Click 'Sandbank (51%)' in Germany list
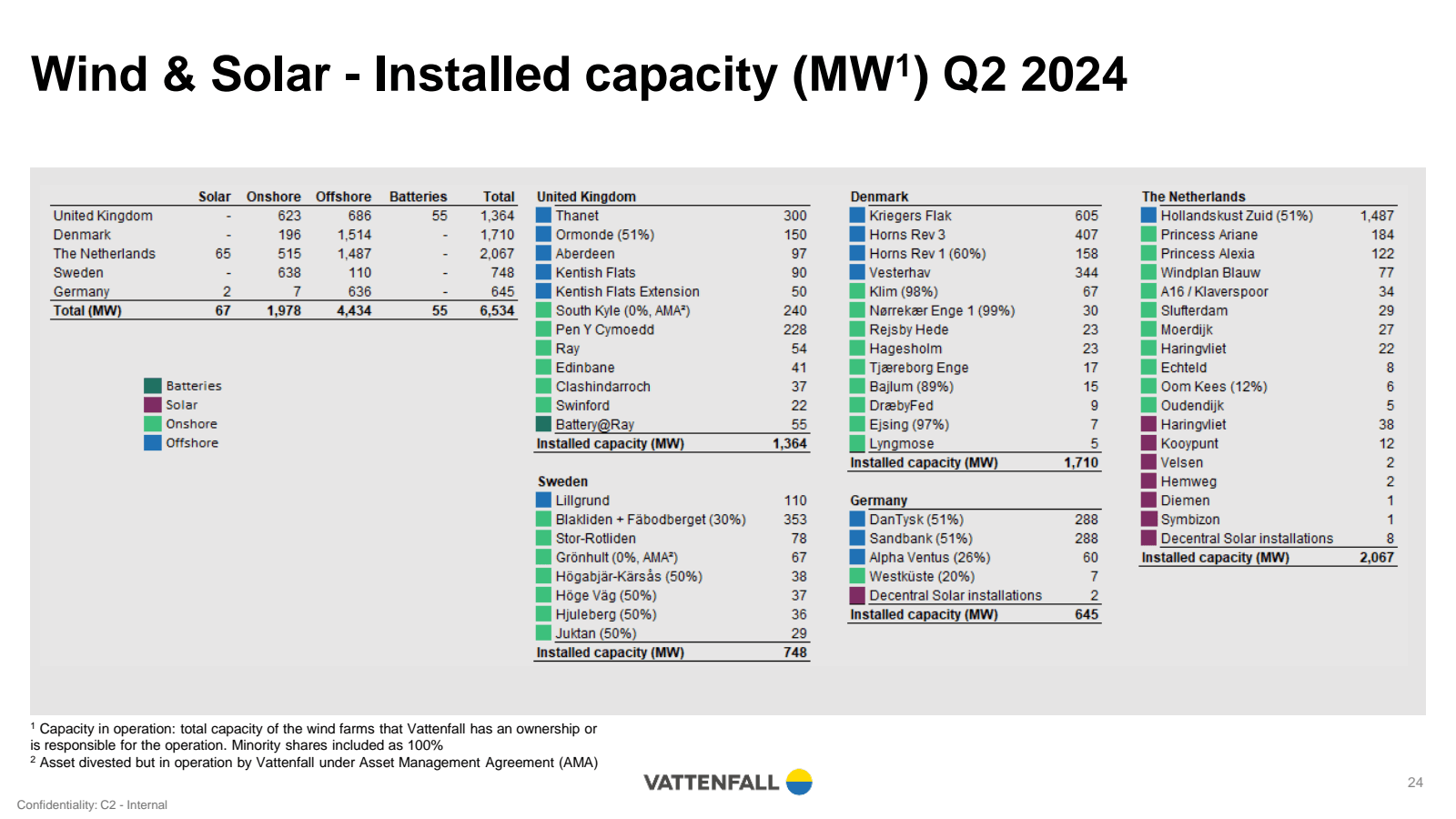The width and height of the screenshot is (1456, 819). [x=921, y=539]
